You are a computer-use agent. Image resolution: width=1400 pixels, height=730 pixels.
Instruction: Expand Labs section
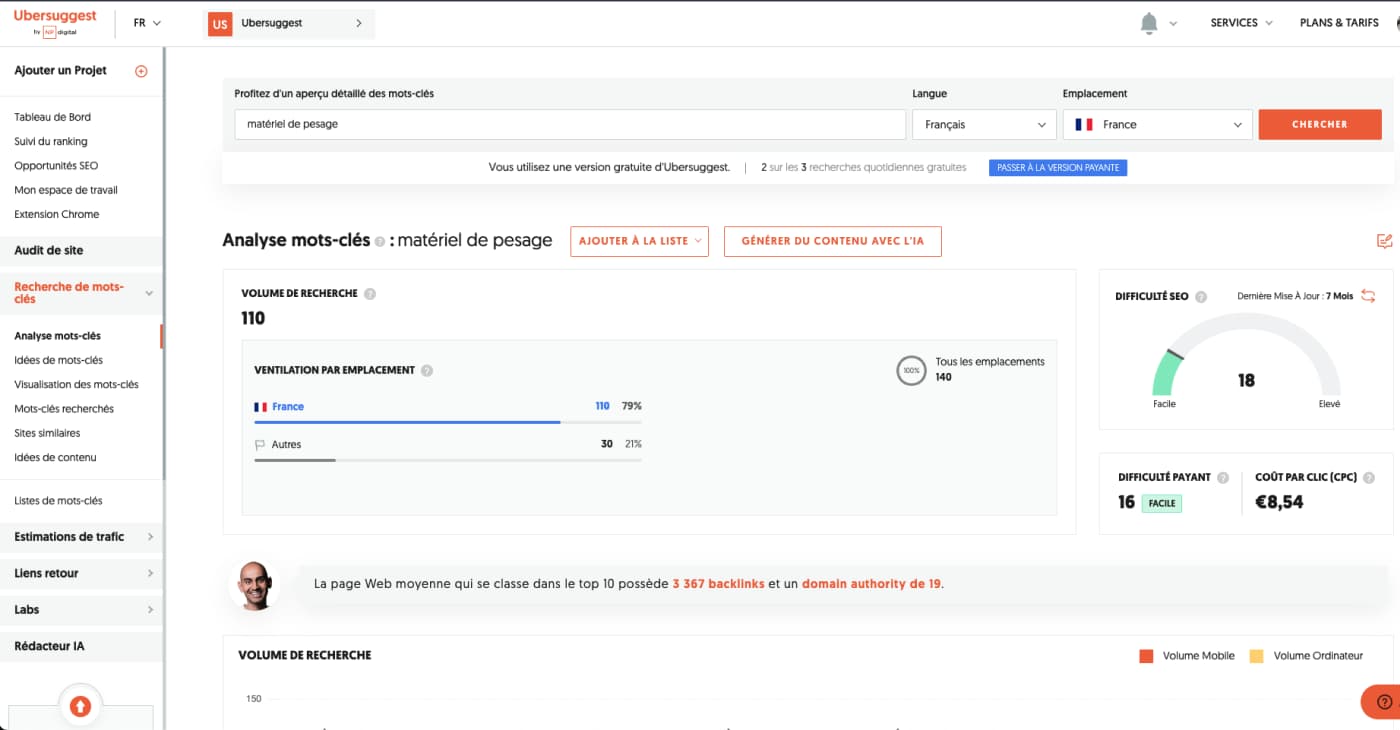tap(81, 610)
